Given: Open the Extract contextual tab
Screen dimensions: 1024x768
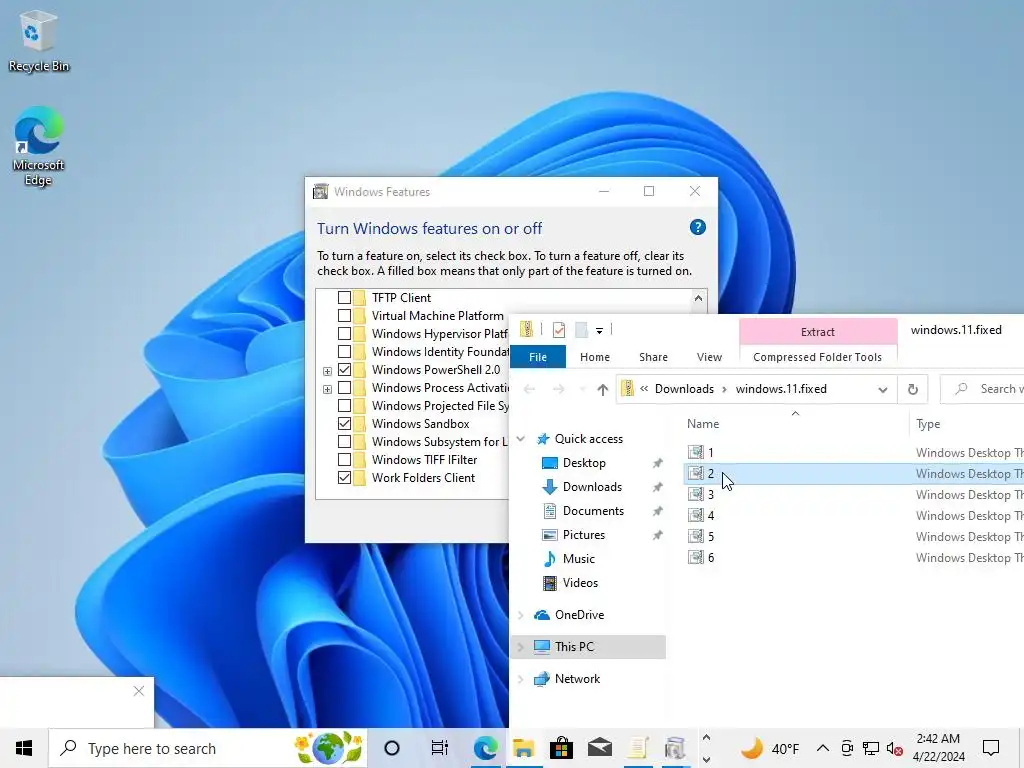Looking at the screenshot, I should tap(818, 332).
